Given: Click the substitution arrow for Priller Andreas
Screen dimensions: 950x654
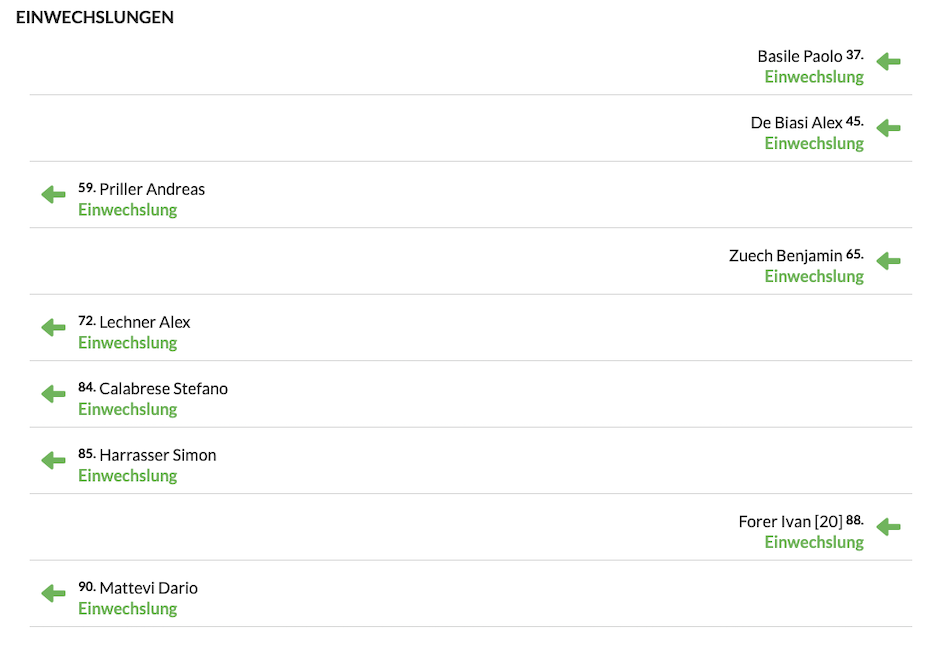Looking at the screenshot, I should click(x=53, y=195).
